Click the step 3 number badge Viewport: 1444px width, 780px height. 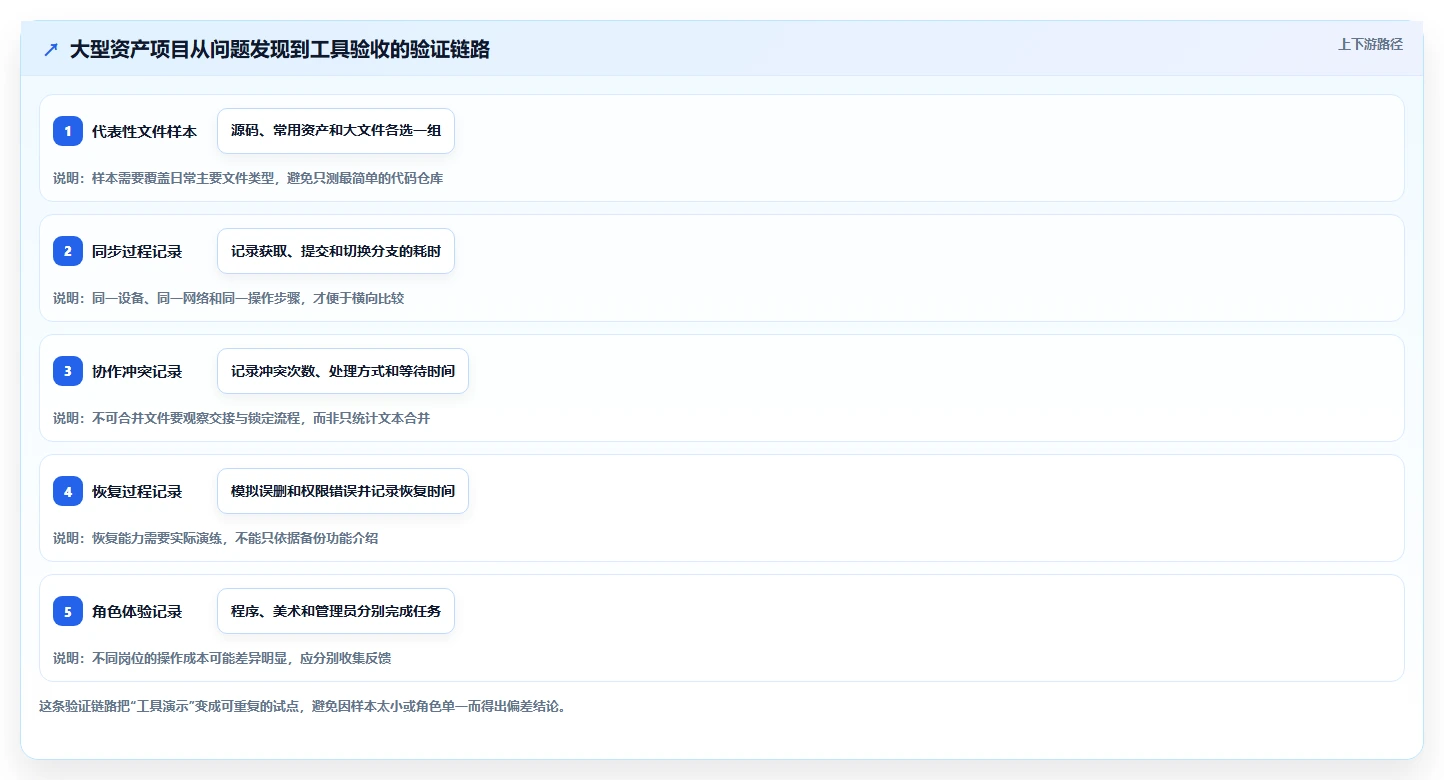[x=68, y=371]
